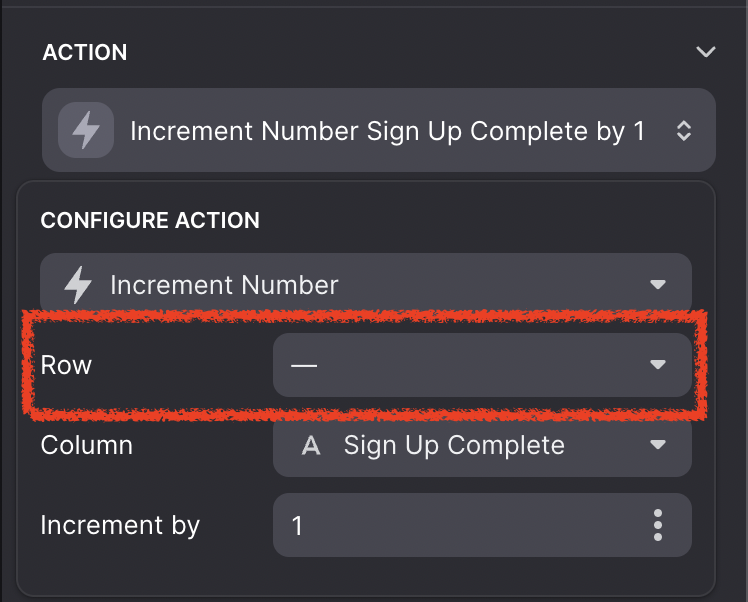Open the Row dropdown field
The height and width of the screenshot is (602, 748).
(x=482, y=365)
